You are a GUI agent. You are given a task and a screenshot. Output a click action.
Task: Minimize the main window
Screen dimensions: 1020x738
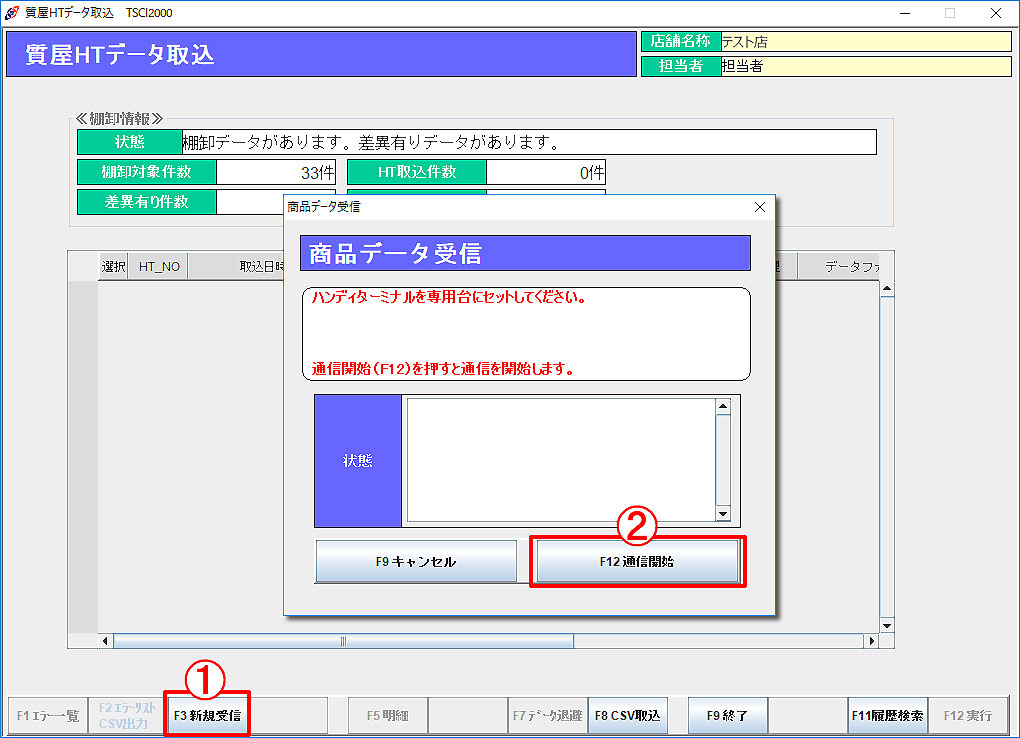(x=905, y=13)
